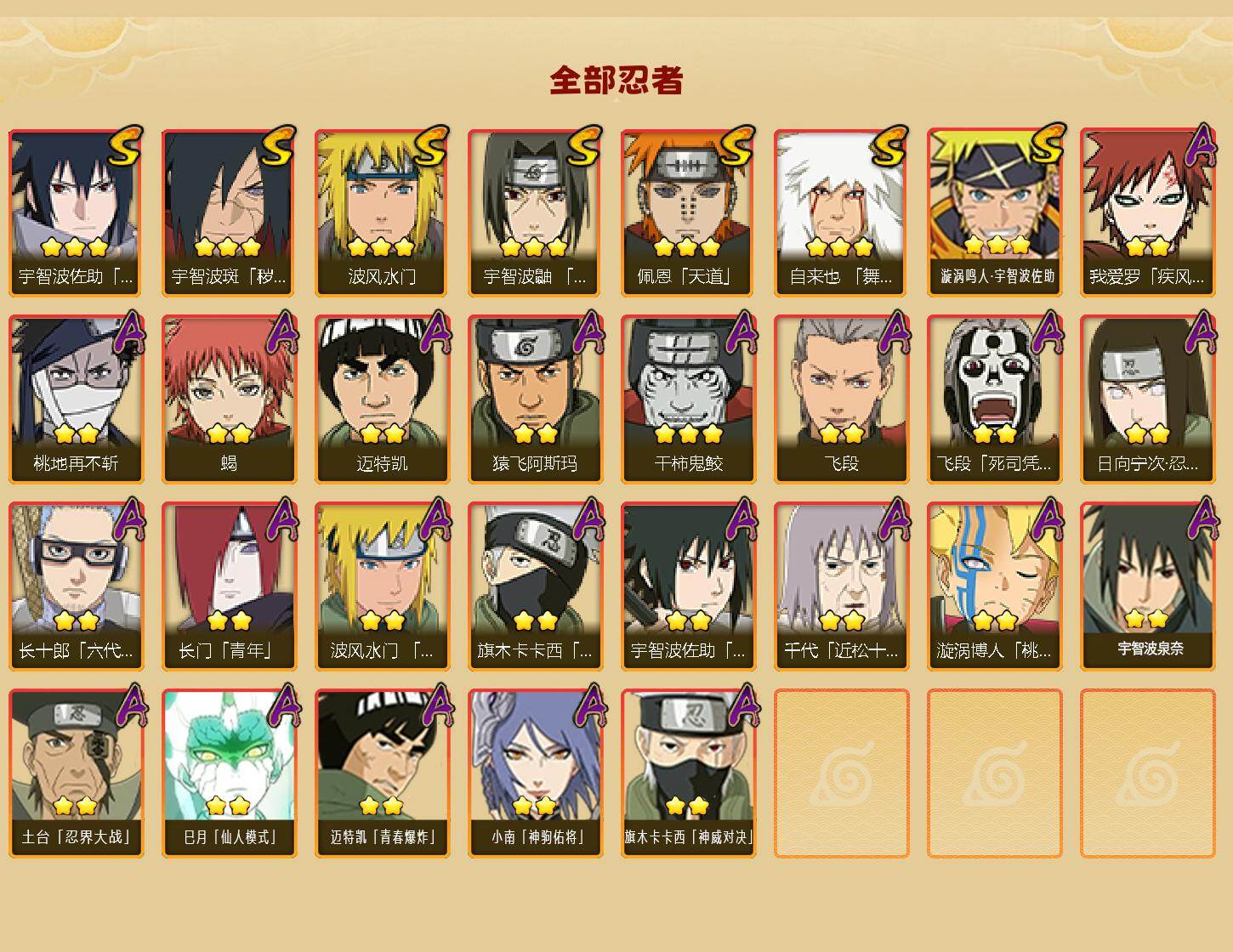Pick the 猿飞阿斯玛 ninja card
Image resolution: width=1233 pixels, height=952 pixels.
click(536, 399)
